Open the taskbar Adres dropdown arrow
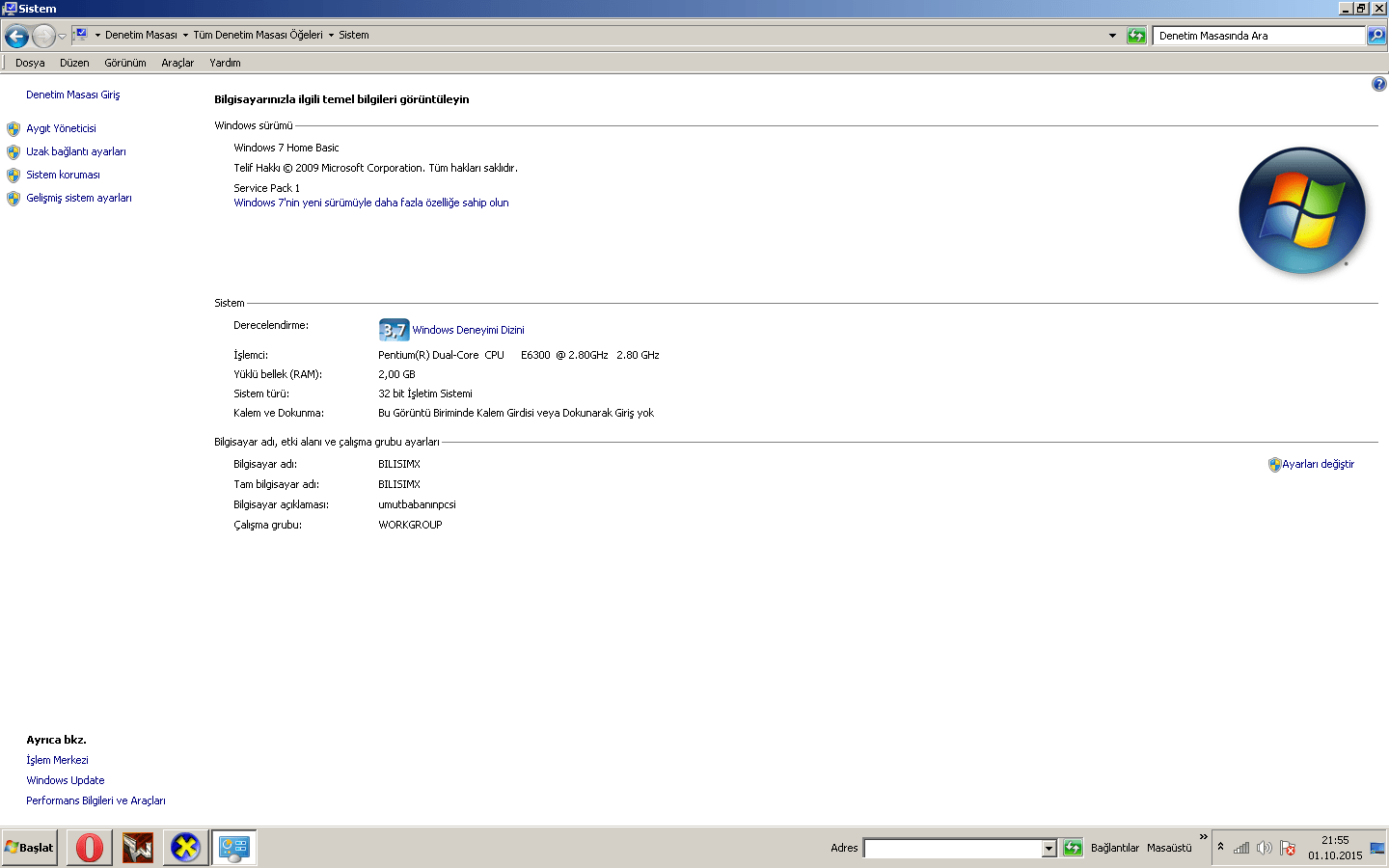This screenshot has width=1389, height=868. (x=1049, y=849)
